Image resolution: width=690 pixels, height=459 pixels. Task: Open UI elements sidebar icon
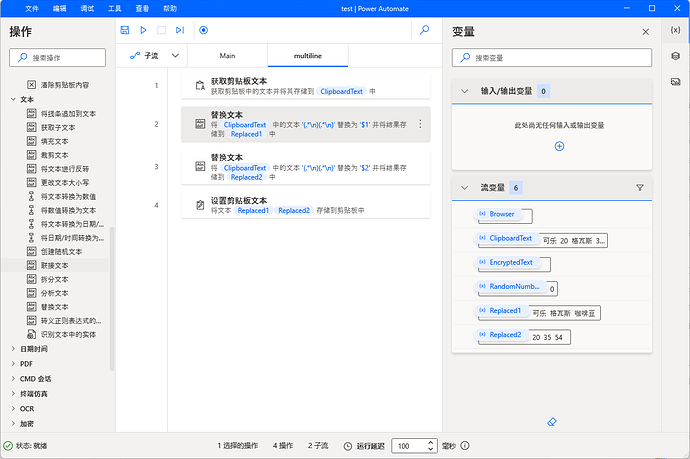pyautogui.click(x=675, y=56)
